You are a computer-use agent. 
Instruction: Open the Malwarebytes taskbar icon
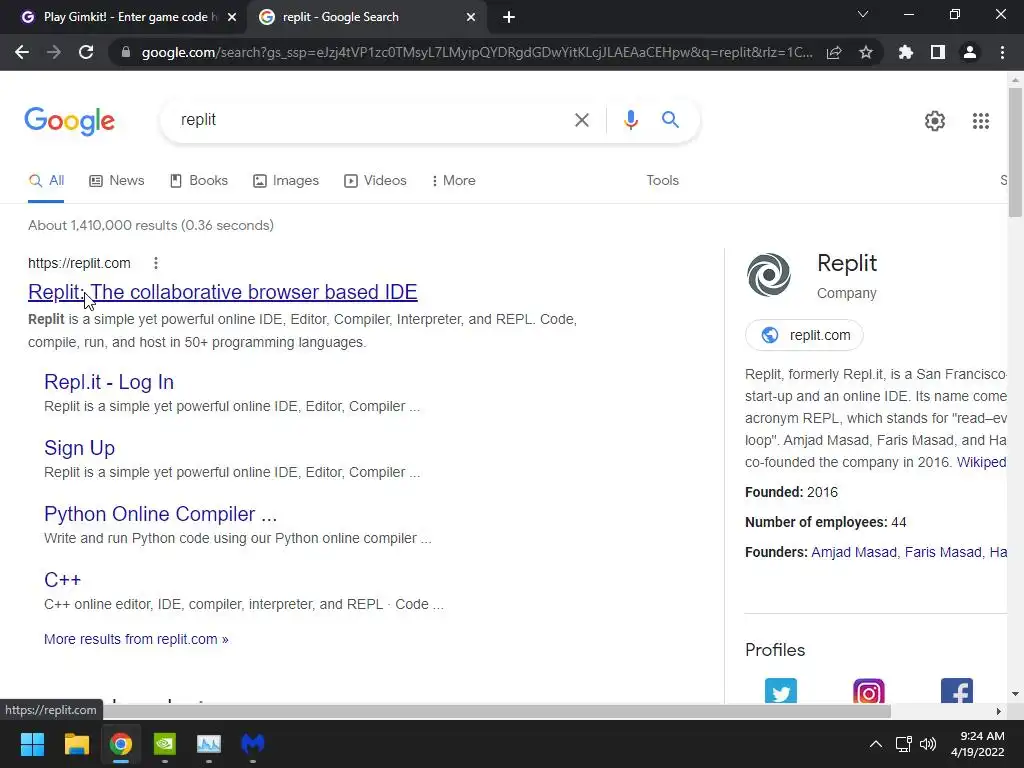(253, 744)
